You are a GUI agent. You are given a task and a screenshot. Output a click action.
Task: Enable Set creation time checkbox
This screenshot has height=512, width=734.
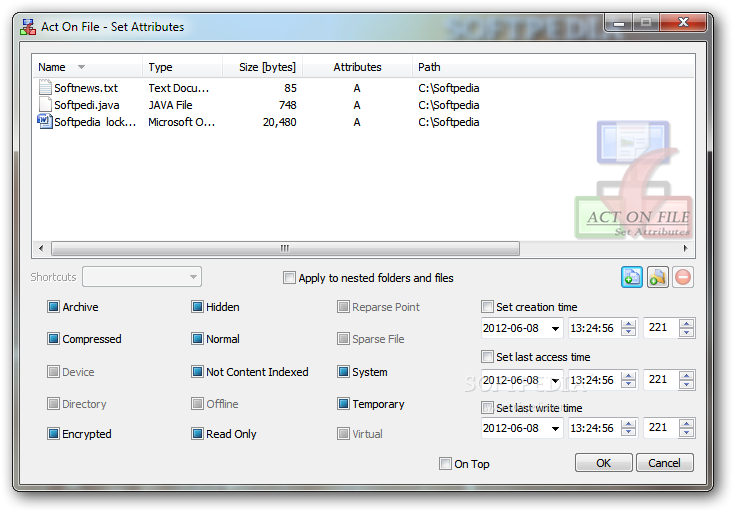pyautogui.click(x=487, y=307)
